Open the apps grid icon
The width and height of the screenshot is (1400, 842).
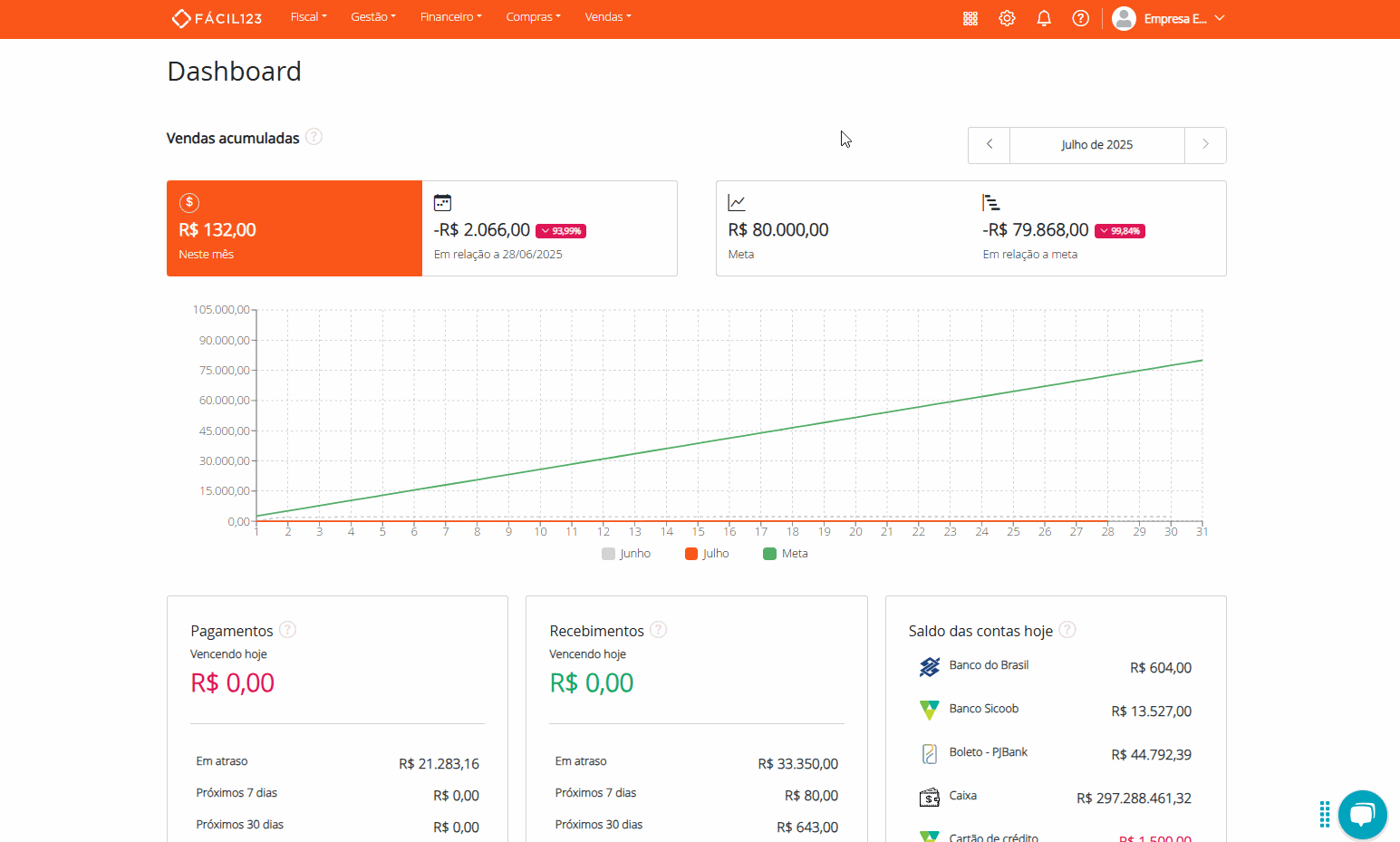[x=970, y=18]
